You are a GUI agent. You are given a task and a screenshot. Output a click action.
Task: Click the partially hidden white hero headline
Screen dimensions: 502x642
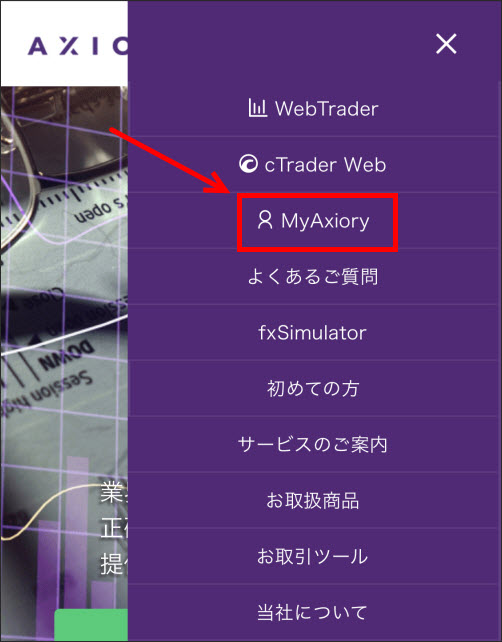pos(115,529)
